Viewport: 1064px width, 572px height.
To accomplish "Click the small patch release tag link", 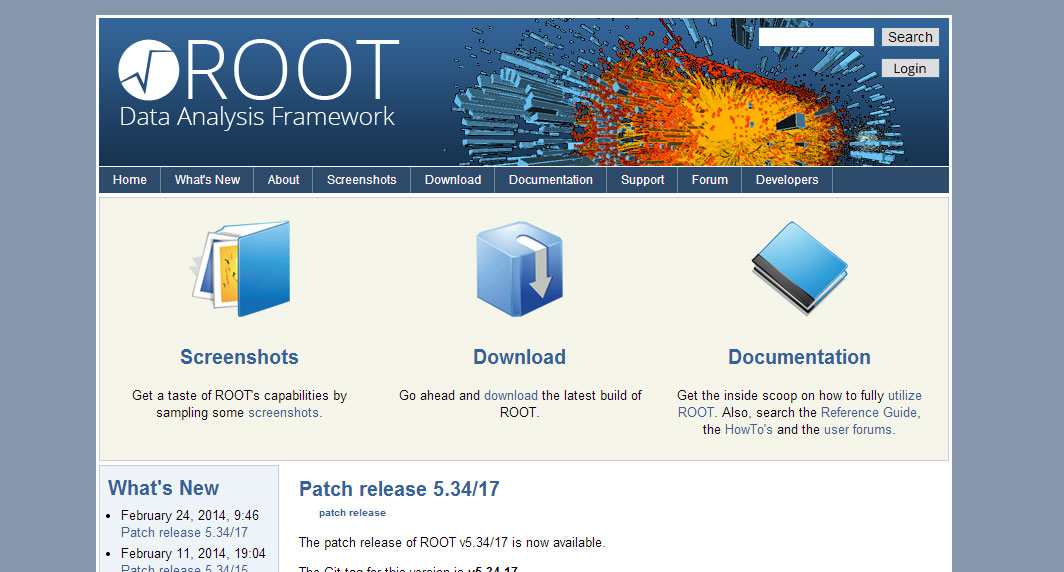I will [352, 513].
